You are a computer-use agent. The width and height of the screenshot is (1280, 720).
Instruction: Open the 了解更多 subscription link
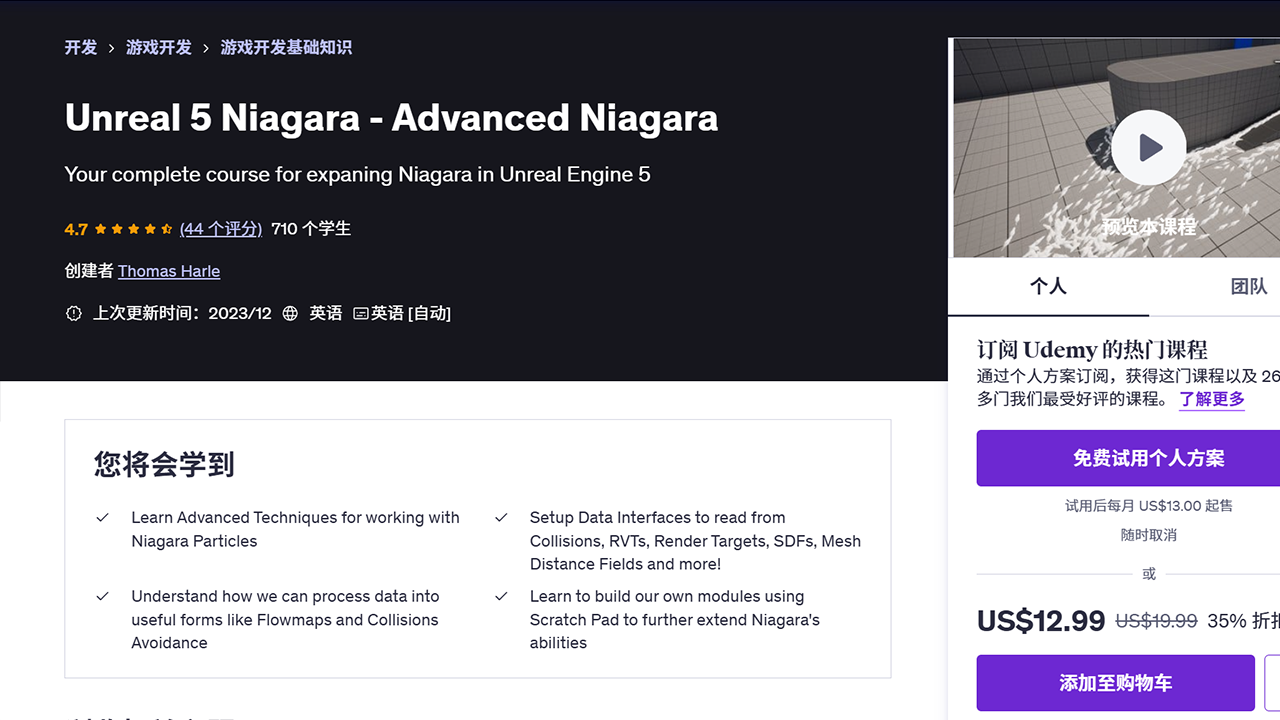tap(1211, 399)
